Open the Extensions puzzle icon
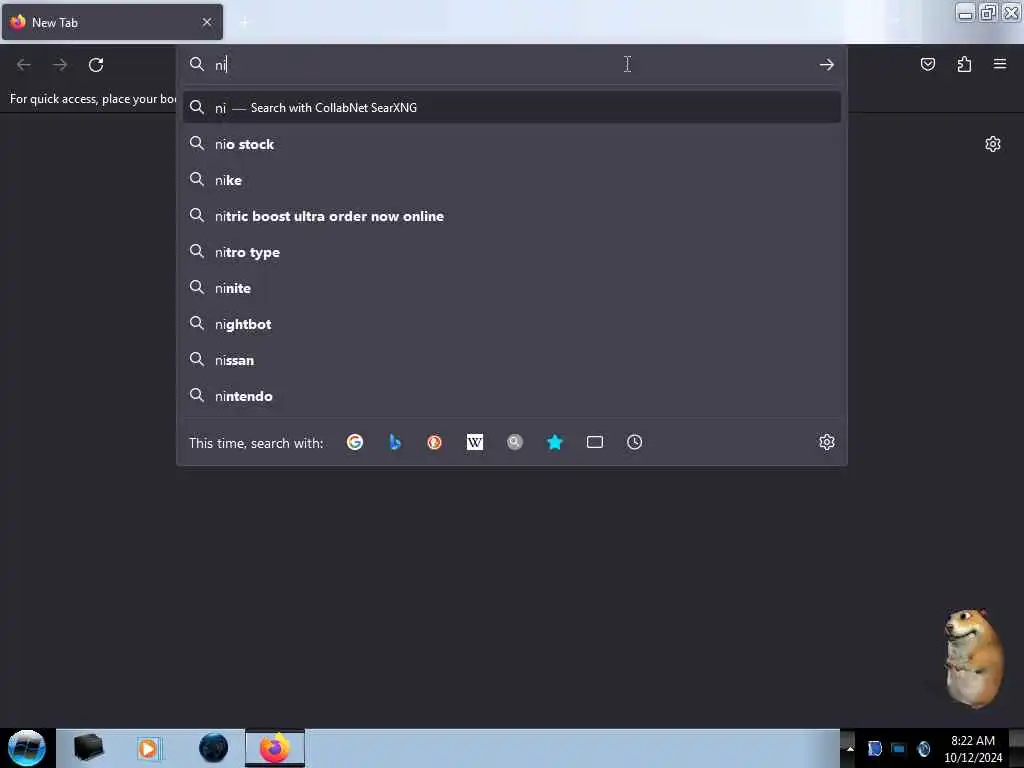The image size is (1024, 768). (x=964, y=64)
